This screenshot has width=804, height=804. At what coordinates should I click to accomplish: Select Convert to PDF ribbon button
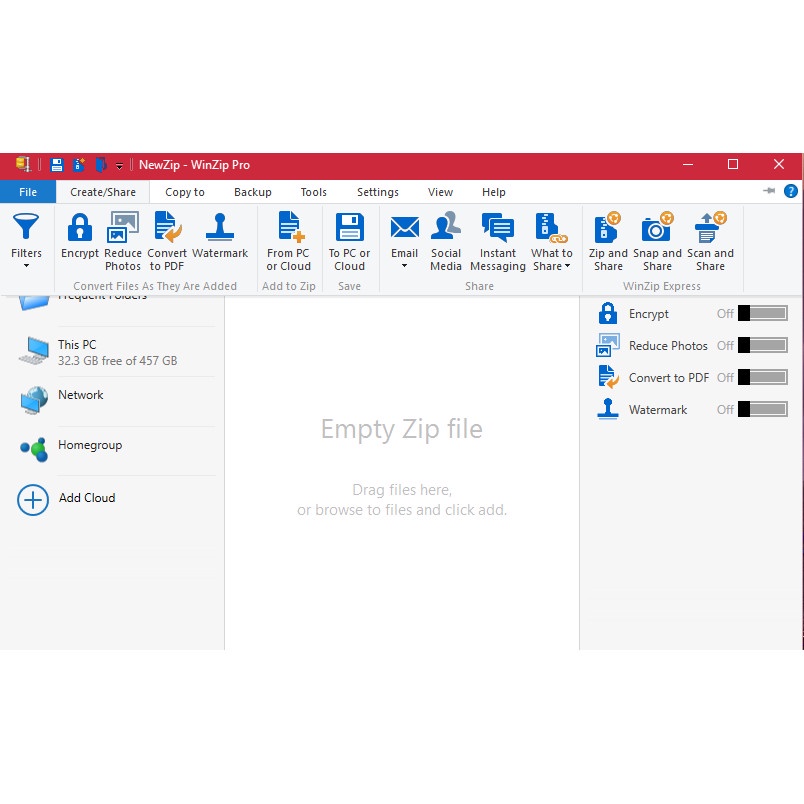(167, 241)
